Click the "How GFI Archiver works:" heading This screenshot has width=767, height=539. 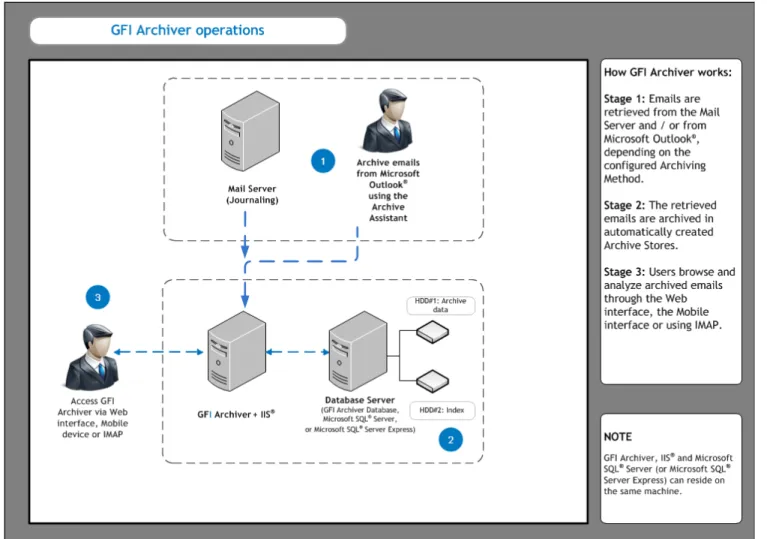[x=668, y=72]
